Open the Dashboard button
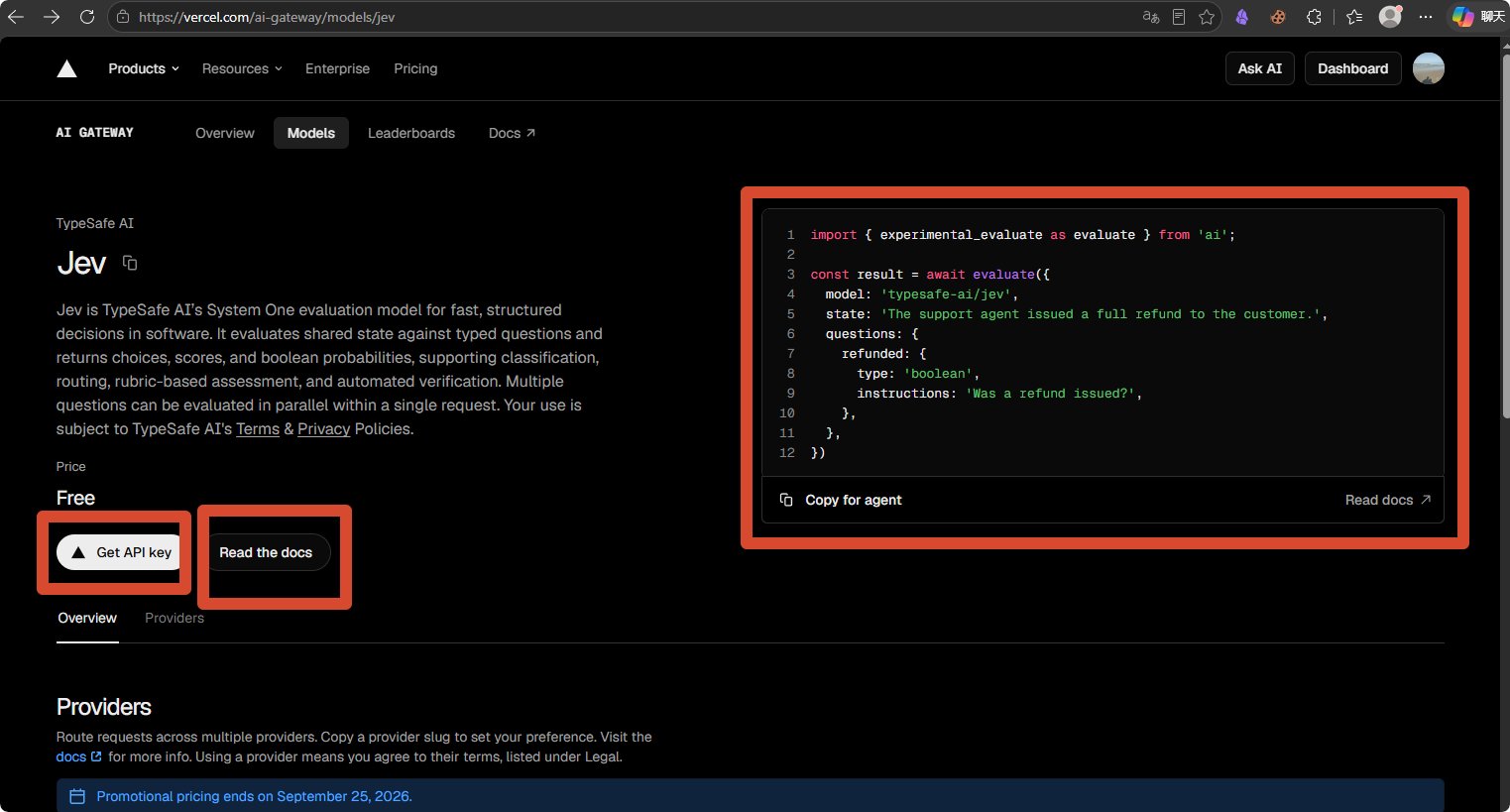The height and width of the screenshot is (812, 1510). click(x=1352, y=68)
